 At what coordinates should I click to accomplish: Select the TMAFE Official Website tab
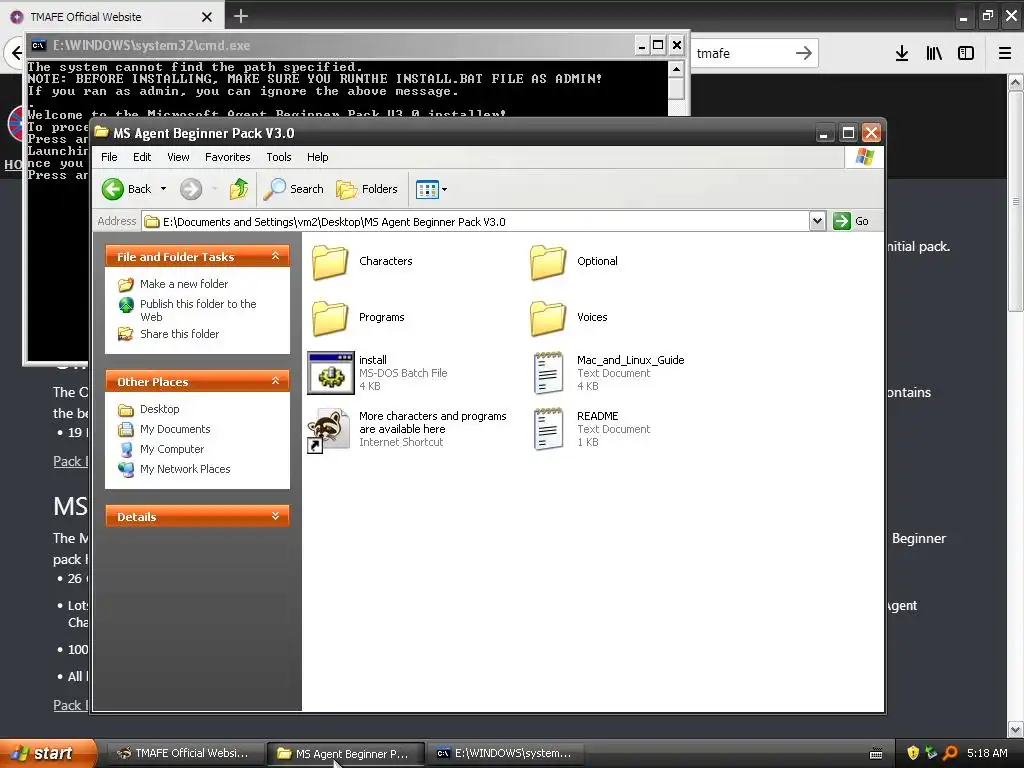tap(112, 16)
